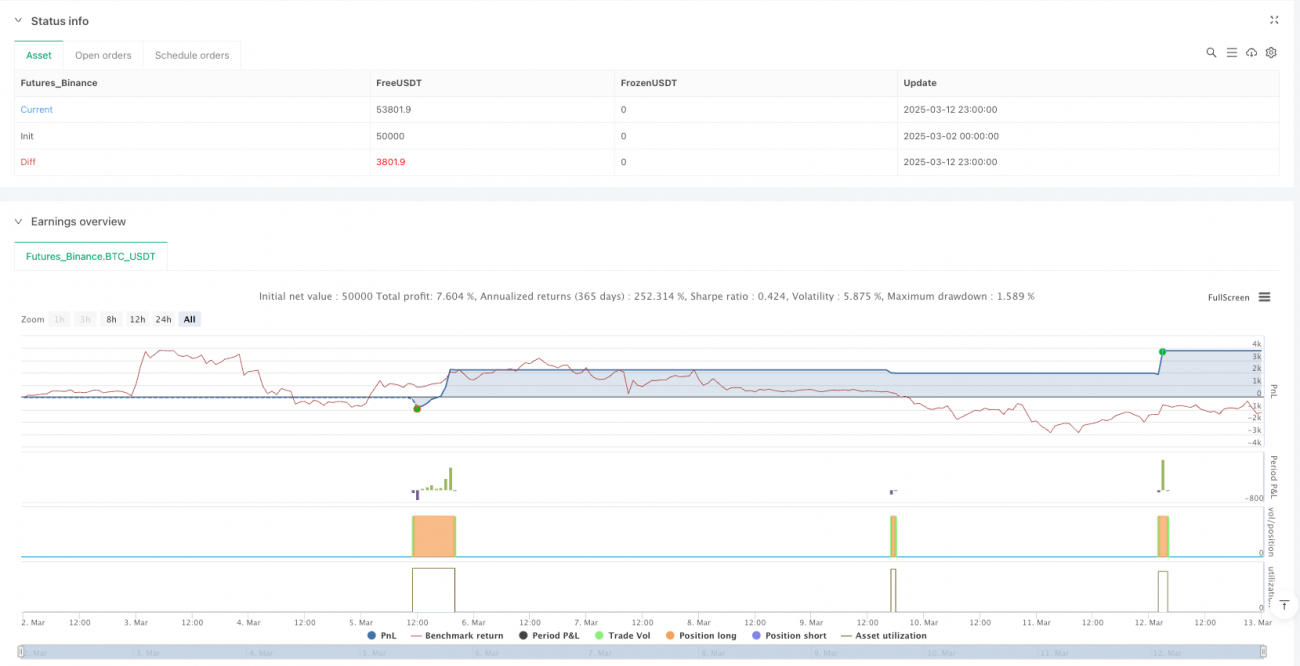Open the chart hamburger menu icon
Image resolution: width=1300 pixels, height=666 pixels.
pos(1265,297)
